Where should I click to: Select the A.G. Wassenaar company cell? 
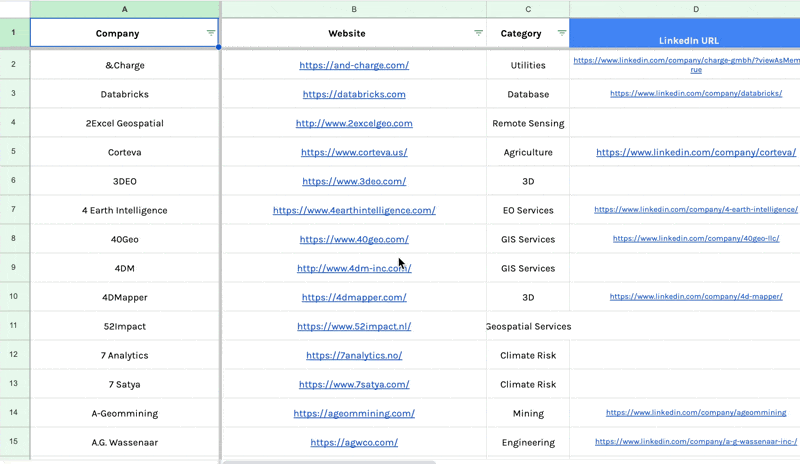124,443
